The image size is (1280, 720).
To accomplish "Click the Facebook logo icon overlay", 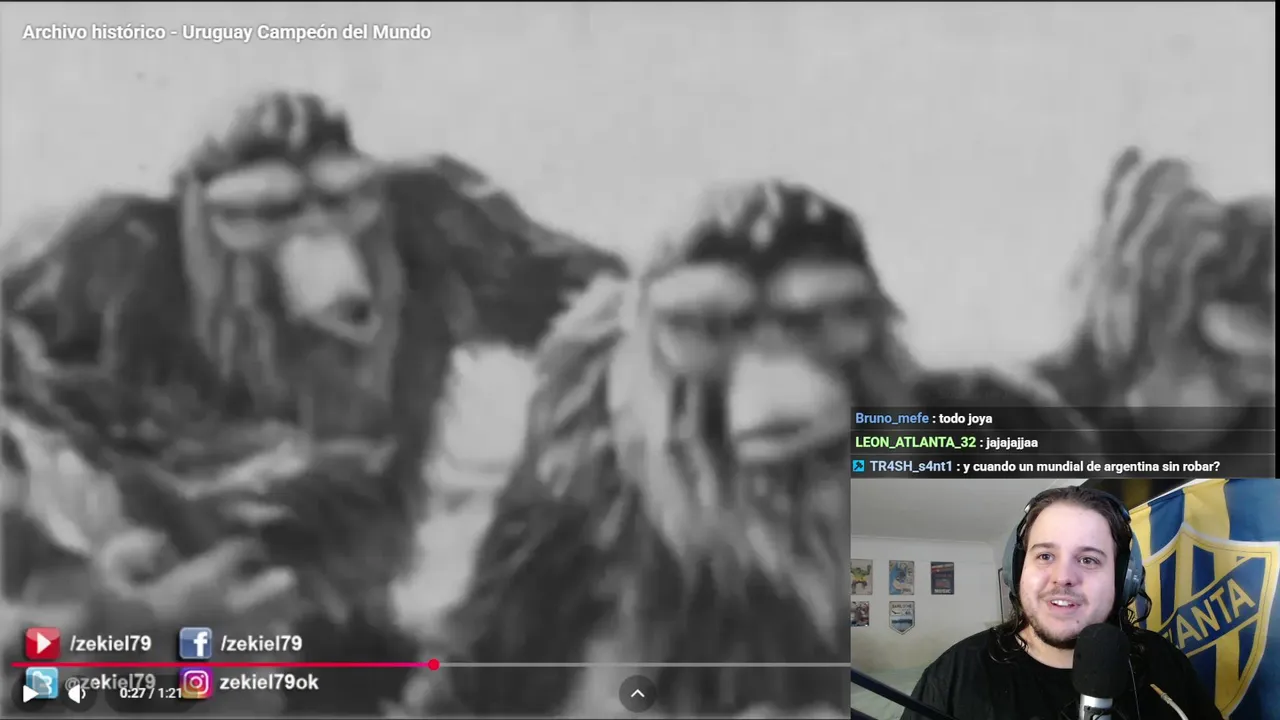I will click(x=195, y=643).
